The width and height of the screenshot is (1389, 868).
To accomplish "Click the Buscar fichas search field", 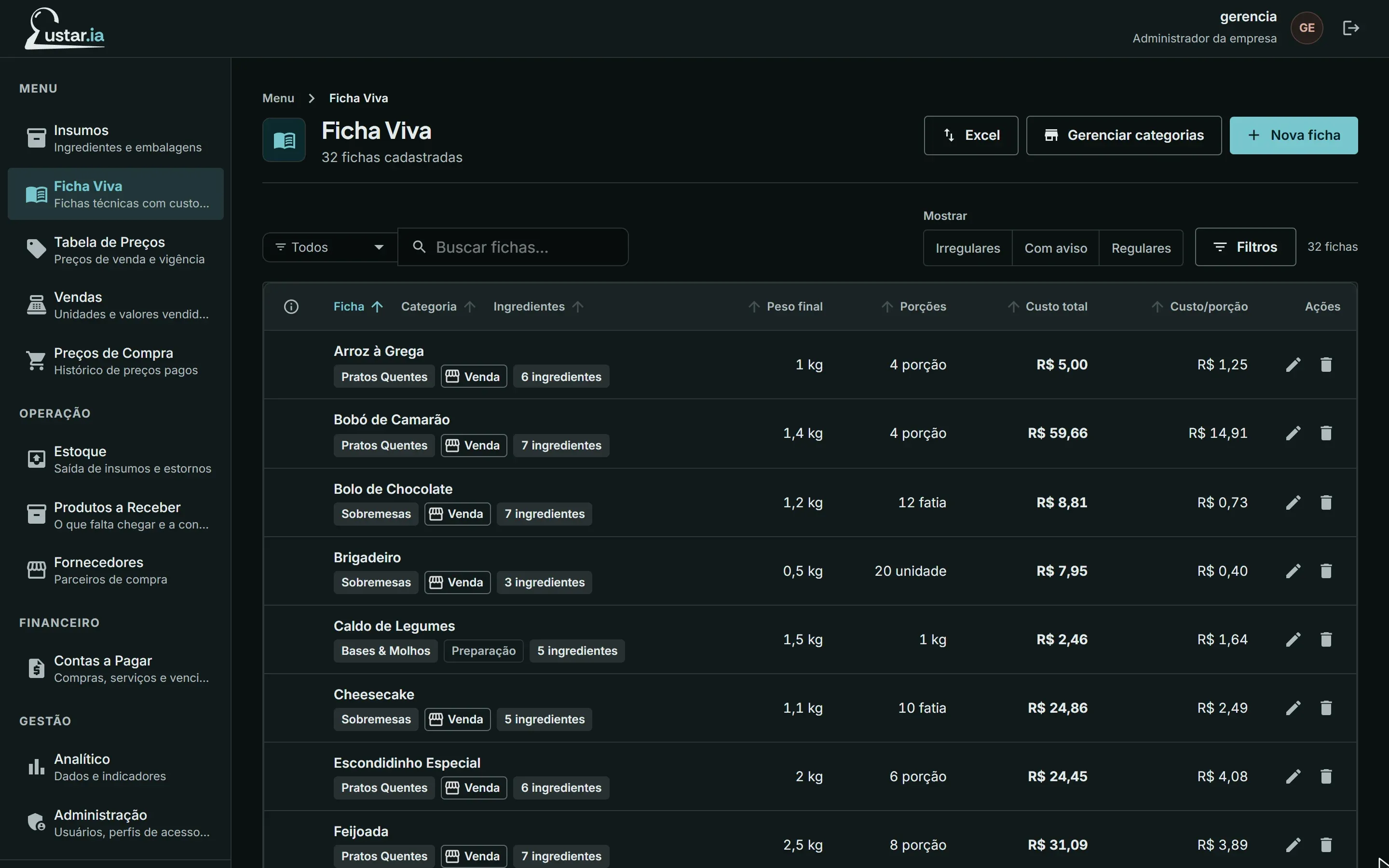I will 513,247.
